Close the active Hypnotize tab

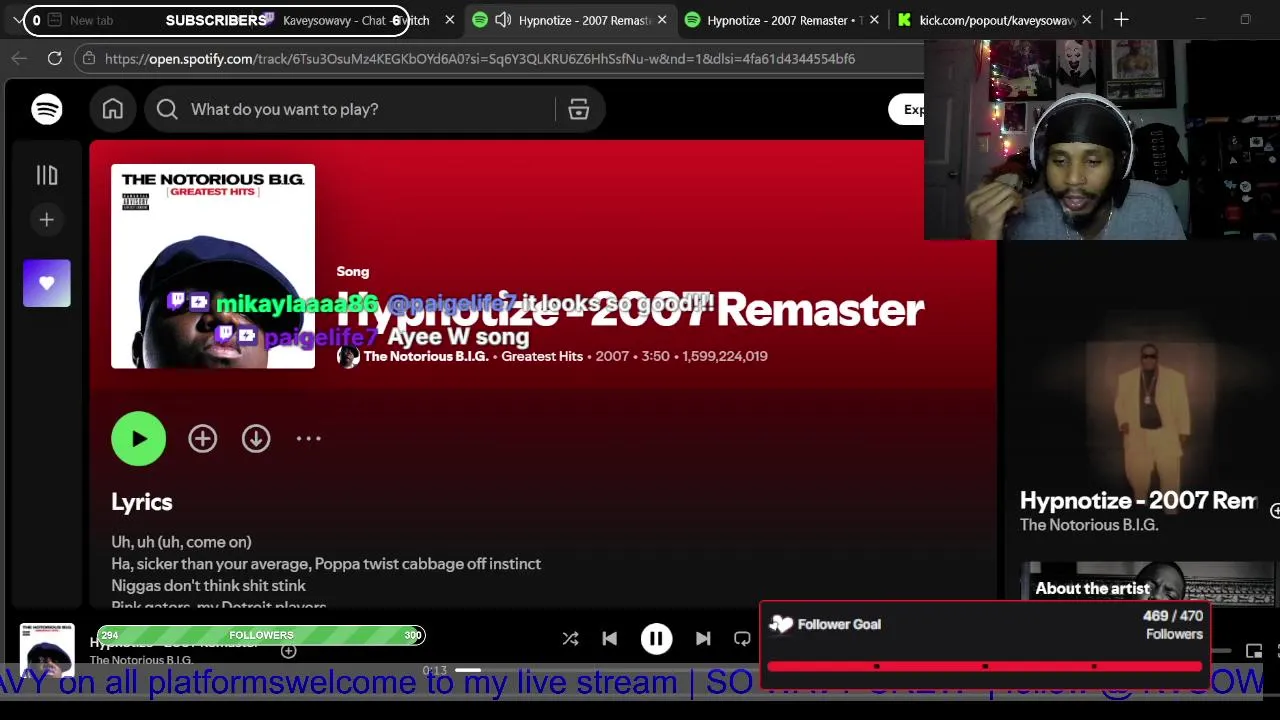tap(661, 20)
